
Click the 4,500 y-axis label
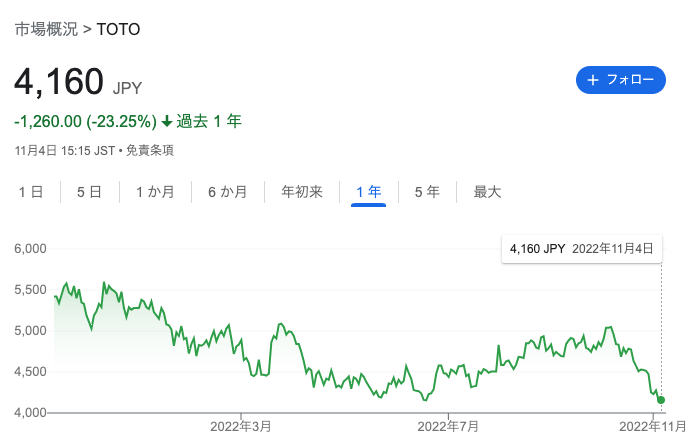[x=30, y=372]
